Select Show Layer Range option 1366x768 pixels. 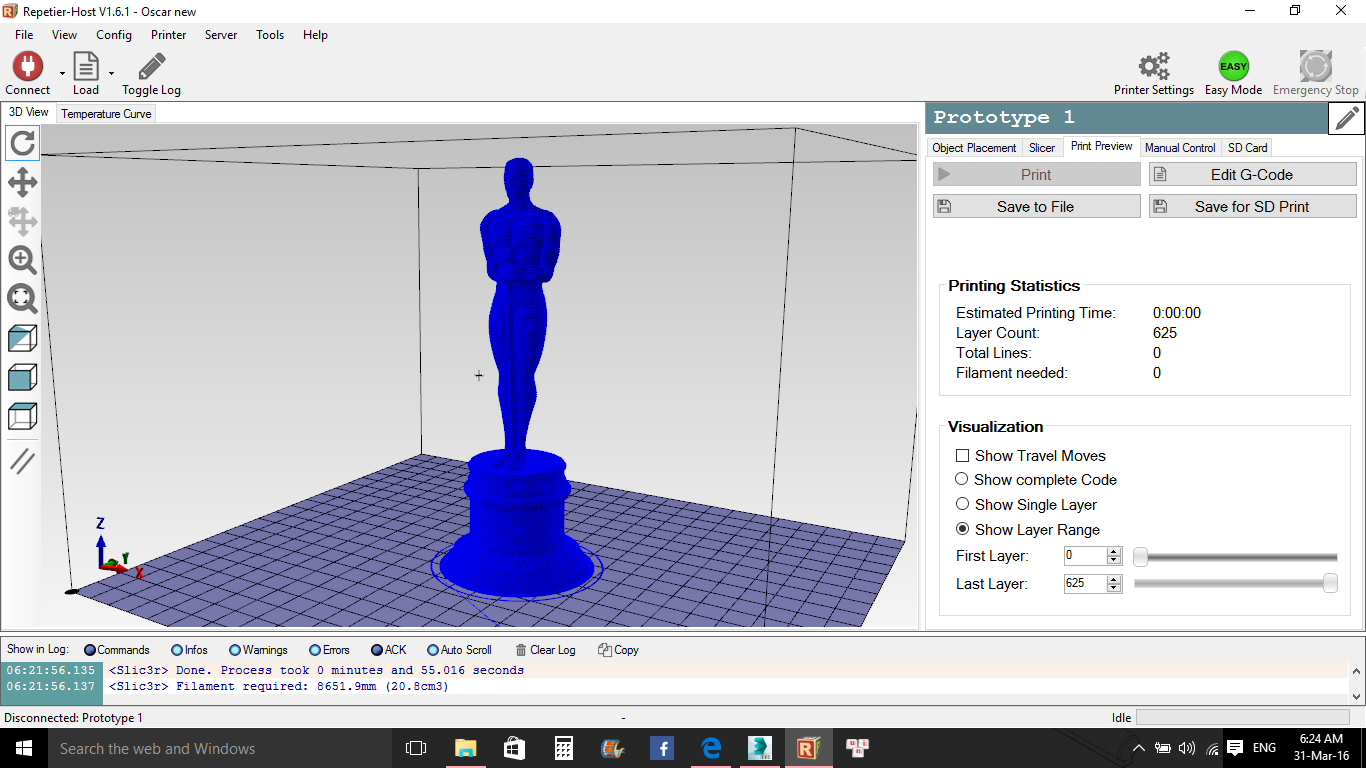coord(962,529)
